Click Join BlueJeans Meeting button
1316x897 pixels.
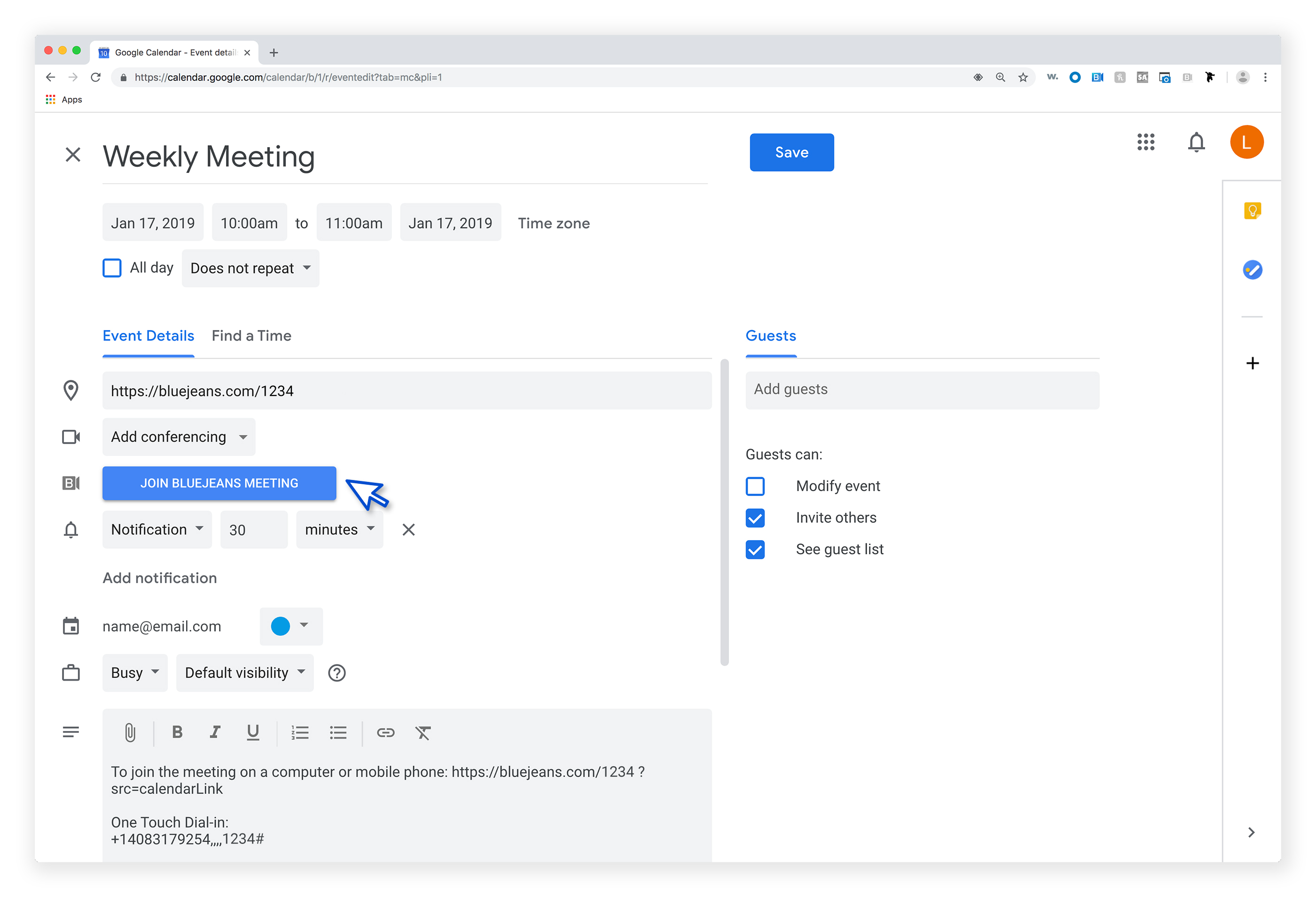click(x=219, y=483)
